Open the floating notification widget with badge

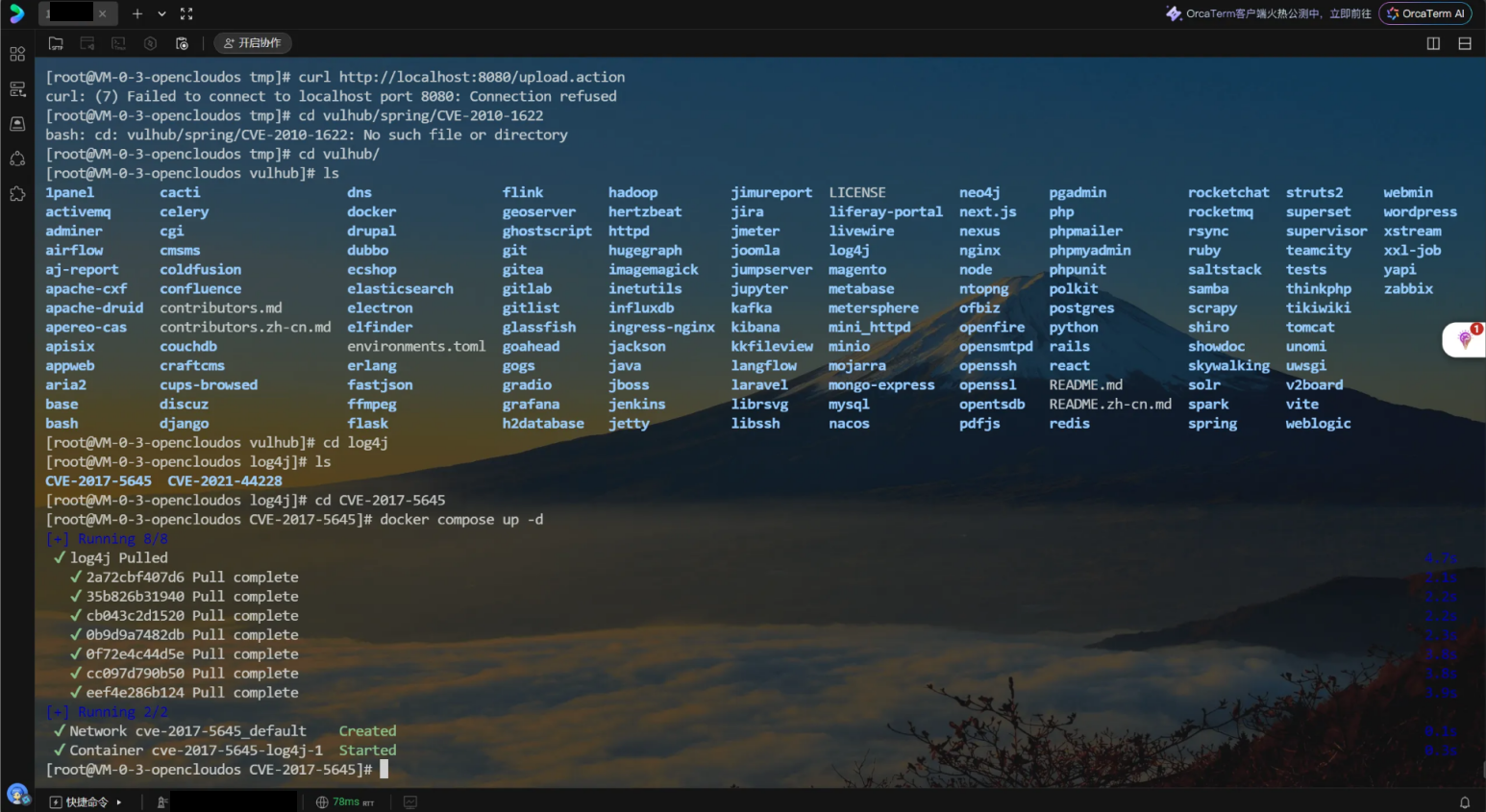tap(1465, 339)
